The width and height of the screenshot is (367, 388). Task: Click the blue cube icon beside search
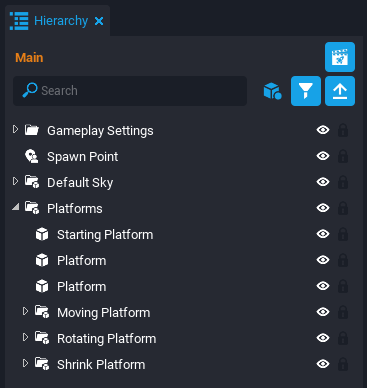click(x=272, y=91)
